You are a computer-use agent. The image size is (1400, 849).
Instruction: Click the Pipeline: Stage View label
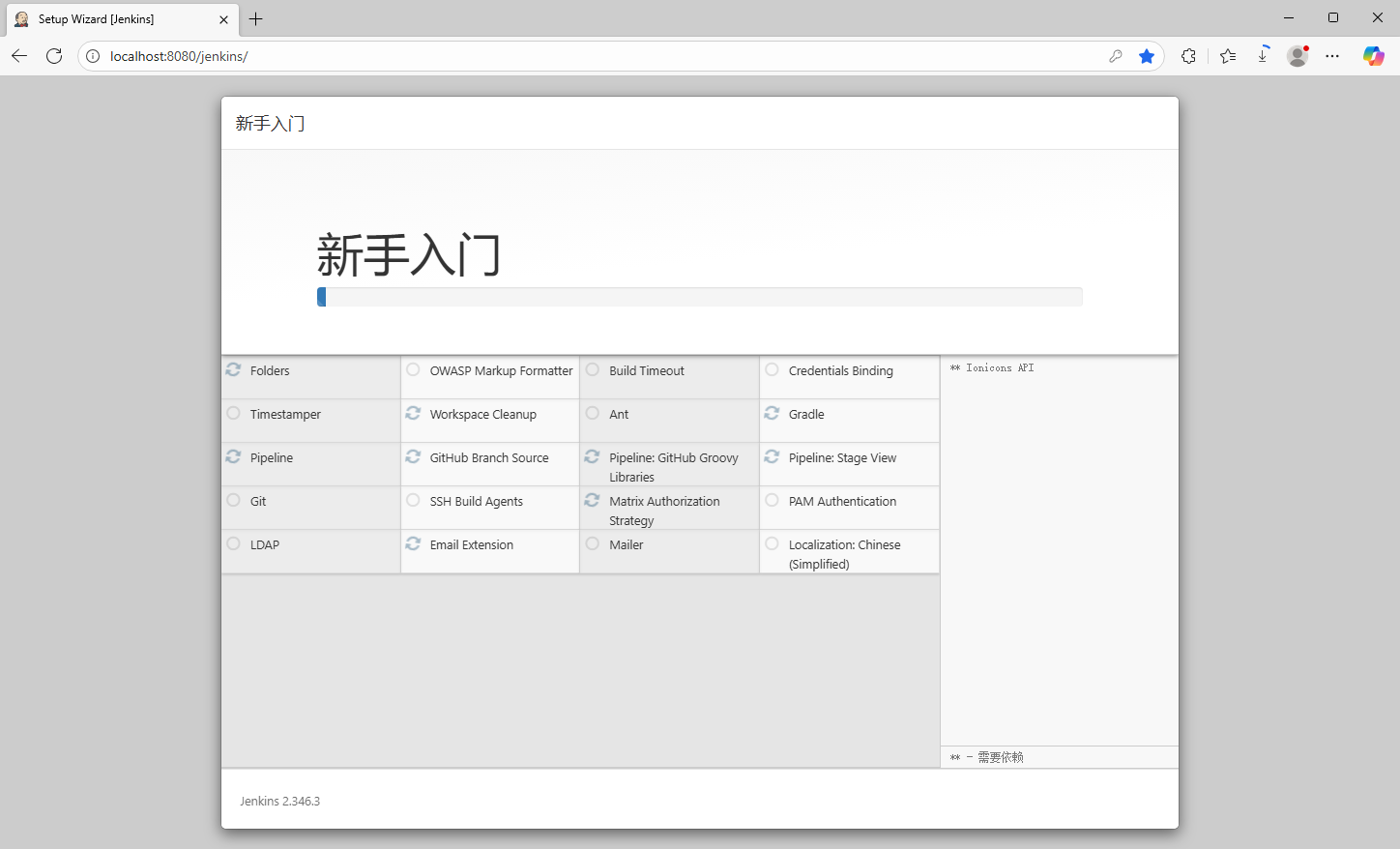842,457
